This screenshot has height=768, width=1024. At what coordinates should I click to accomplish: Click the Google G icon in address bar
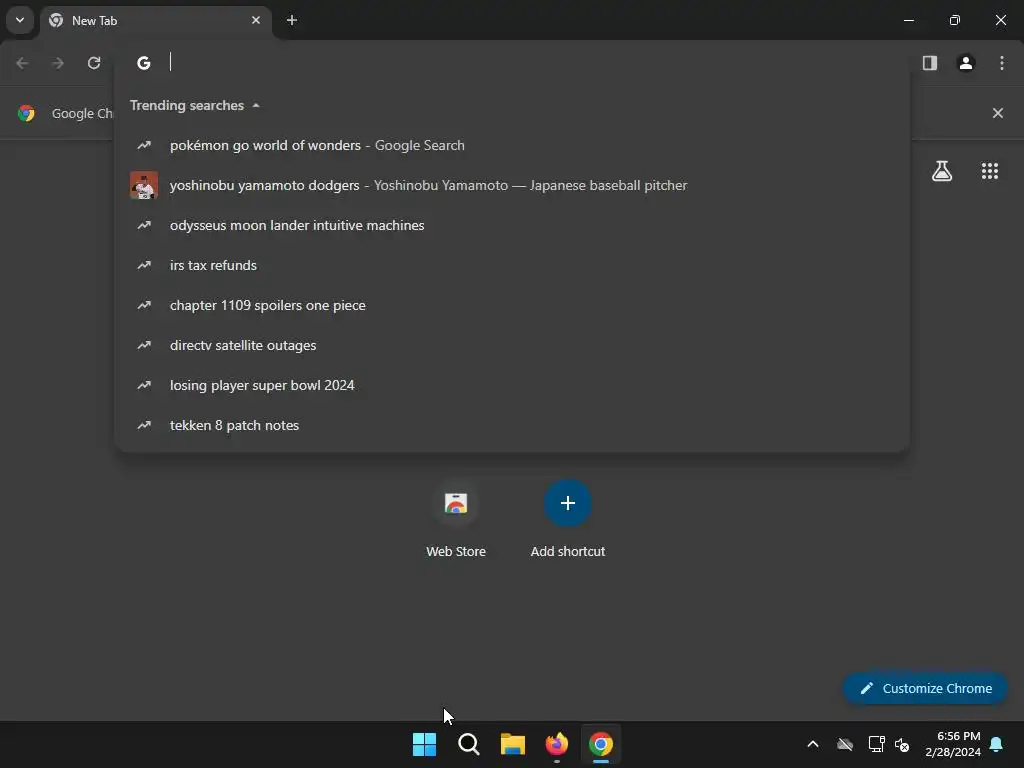pyautogui.click(x=144, y=63)
